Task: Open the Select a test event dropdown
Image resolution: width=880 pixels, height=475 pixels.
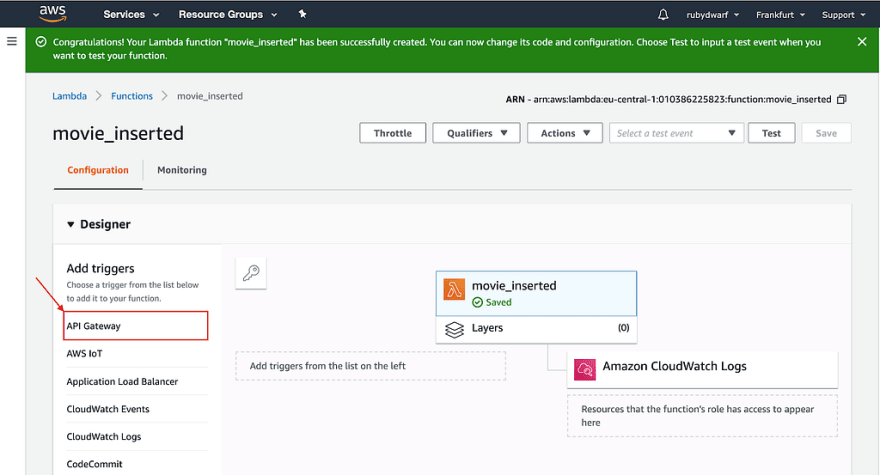Action: [676, 133]
